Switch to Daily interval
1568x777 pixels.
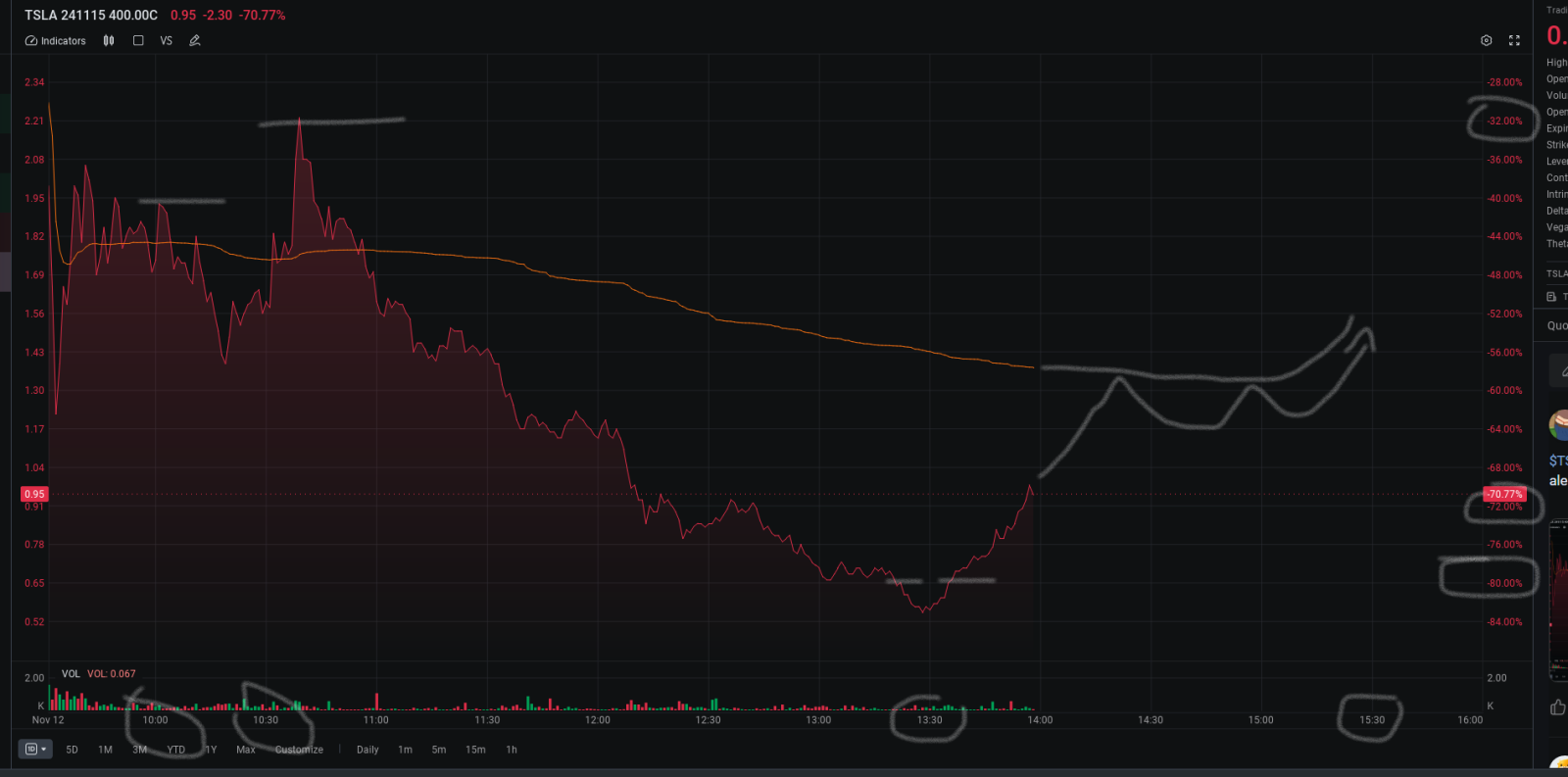point(367,750)
